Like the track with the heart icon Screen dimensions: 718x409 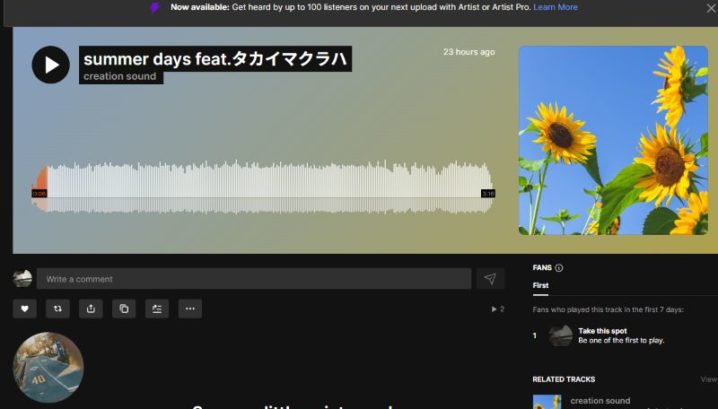pos(24,309)
